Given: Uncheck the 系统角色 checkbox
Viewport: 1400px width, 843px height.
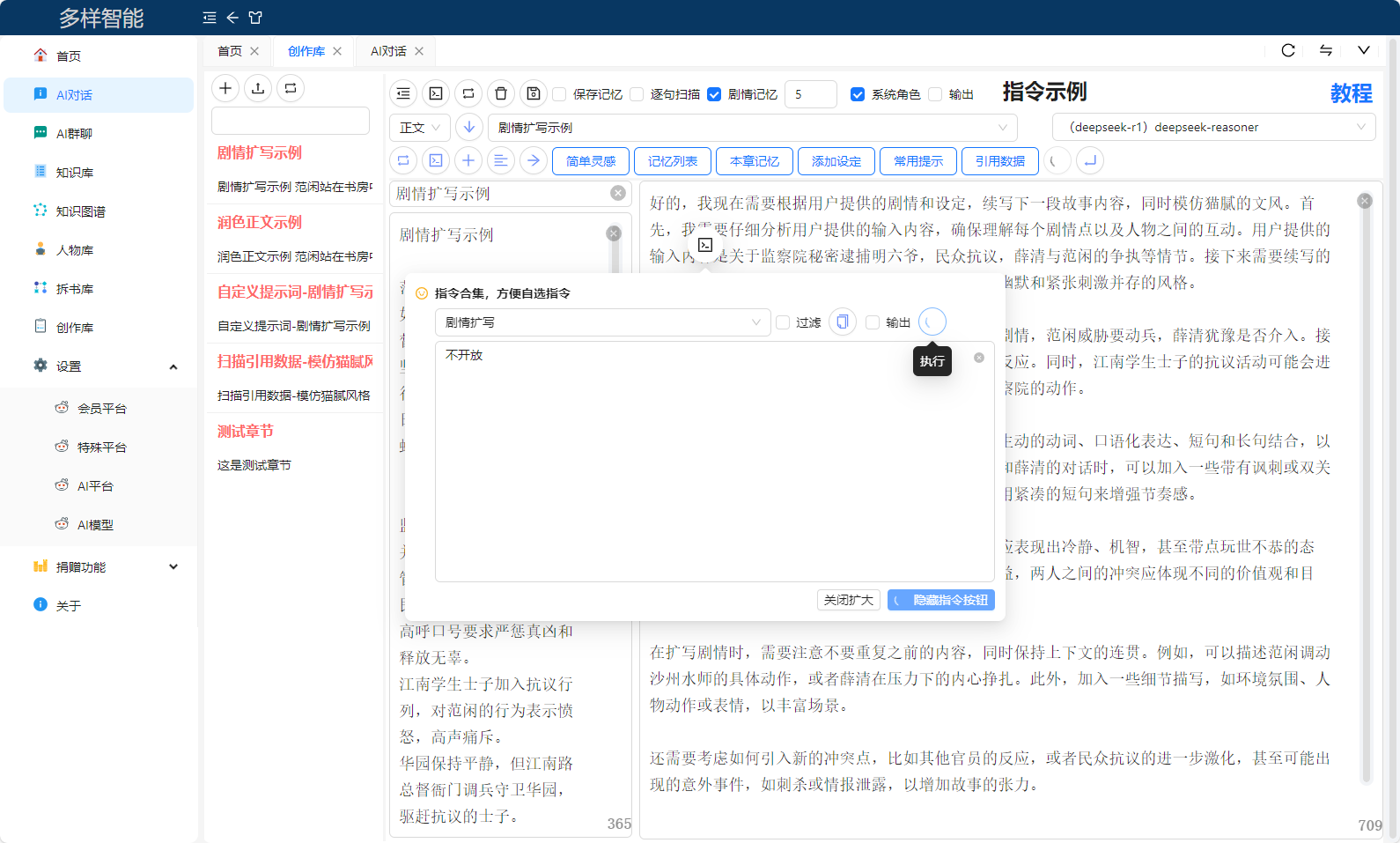Looking at the screenshot, I should [858, 94].
